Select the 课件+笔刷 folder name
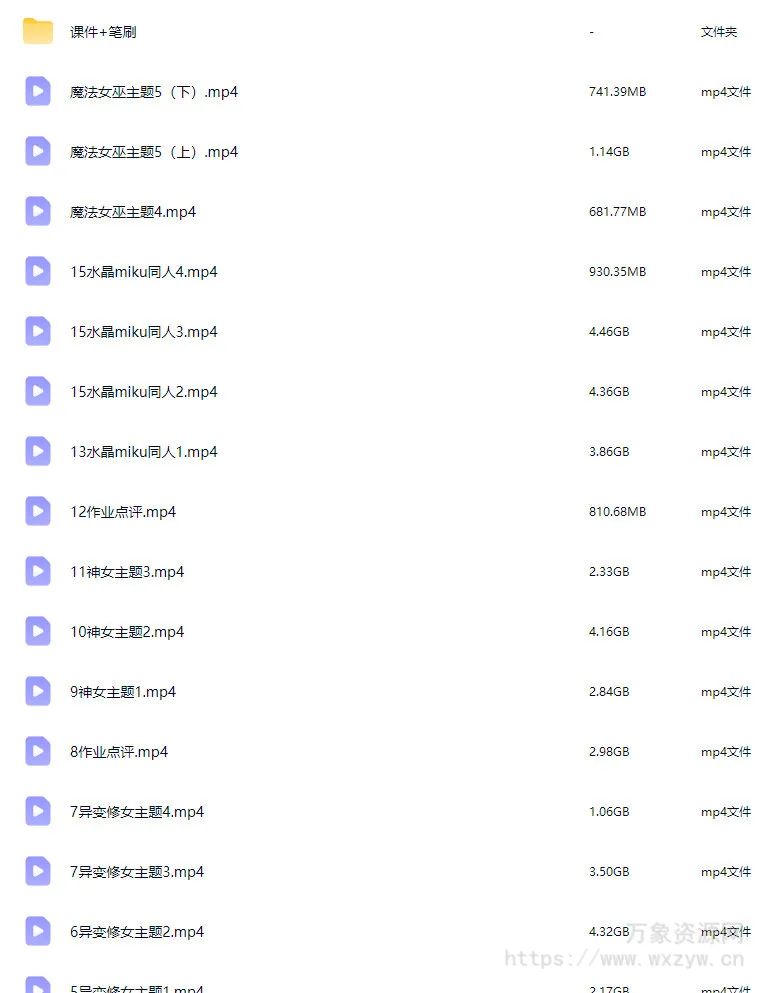This screenshot has height=993, width=775. point(103,32)
